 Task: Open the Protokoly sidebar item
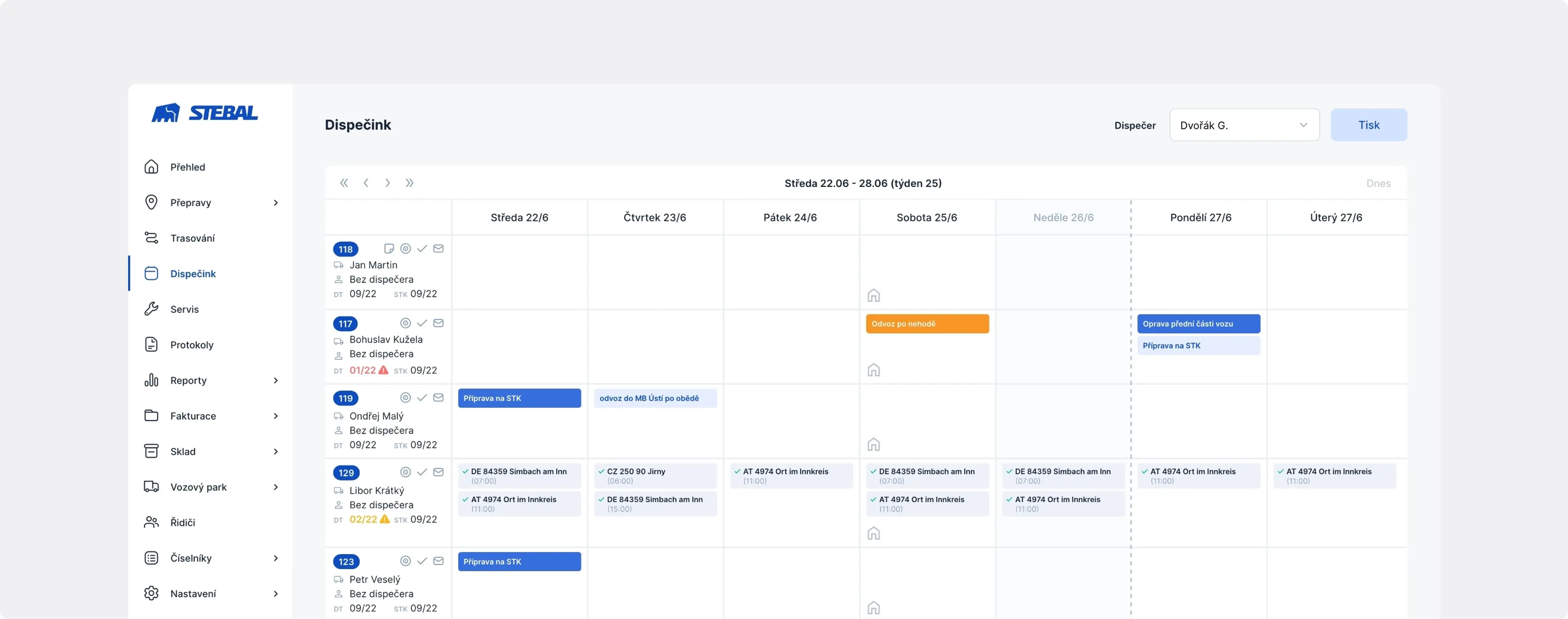(192, 345)
